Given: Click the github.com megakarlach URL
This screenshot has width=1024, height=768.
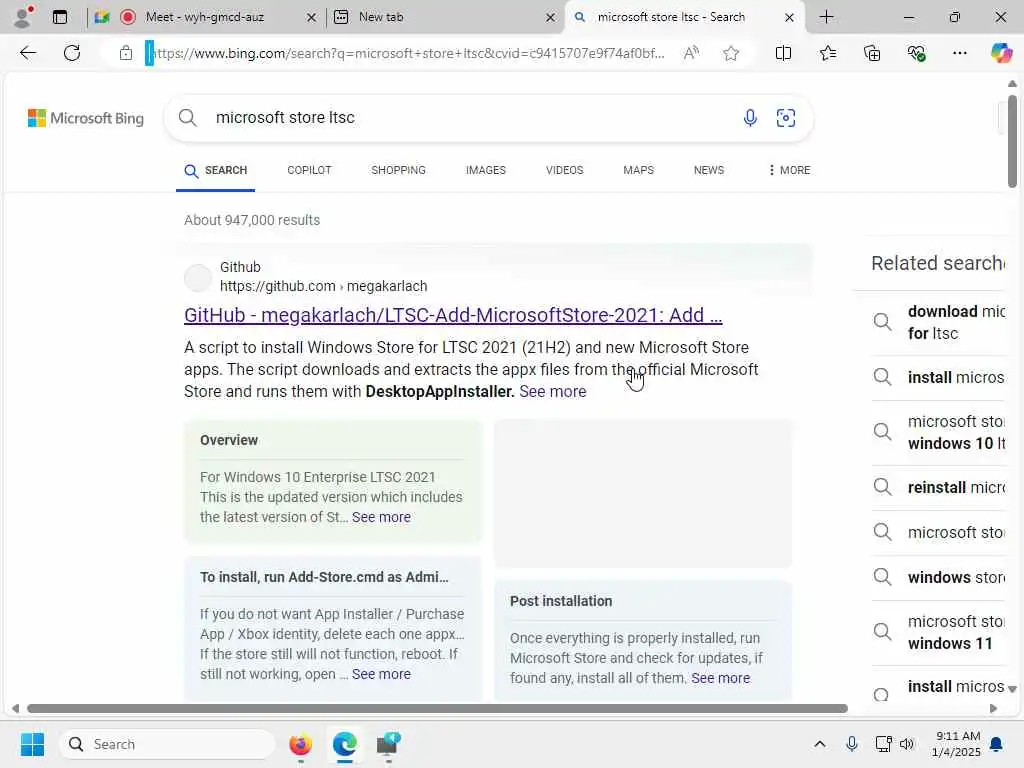Looking at the screenshot, I should [323, 286].
